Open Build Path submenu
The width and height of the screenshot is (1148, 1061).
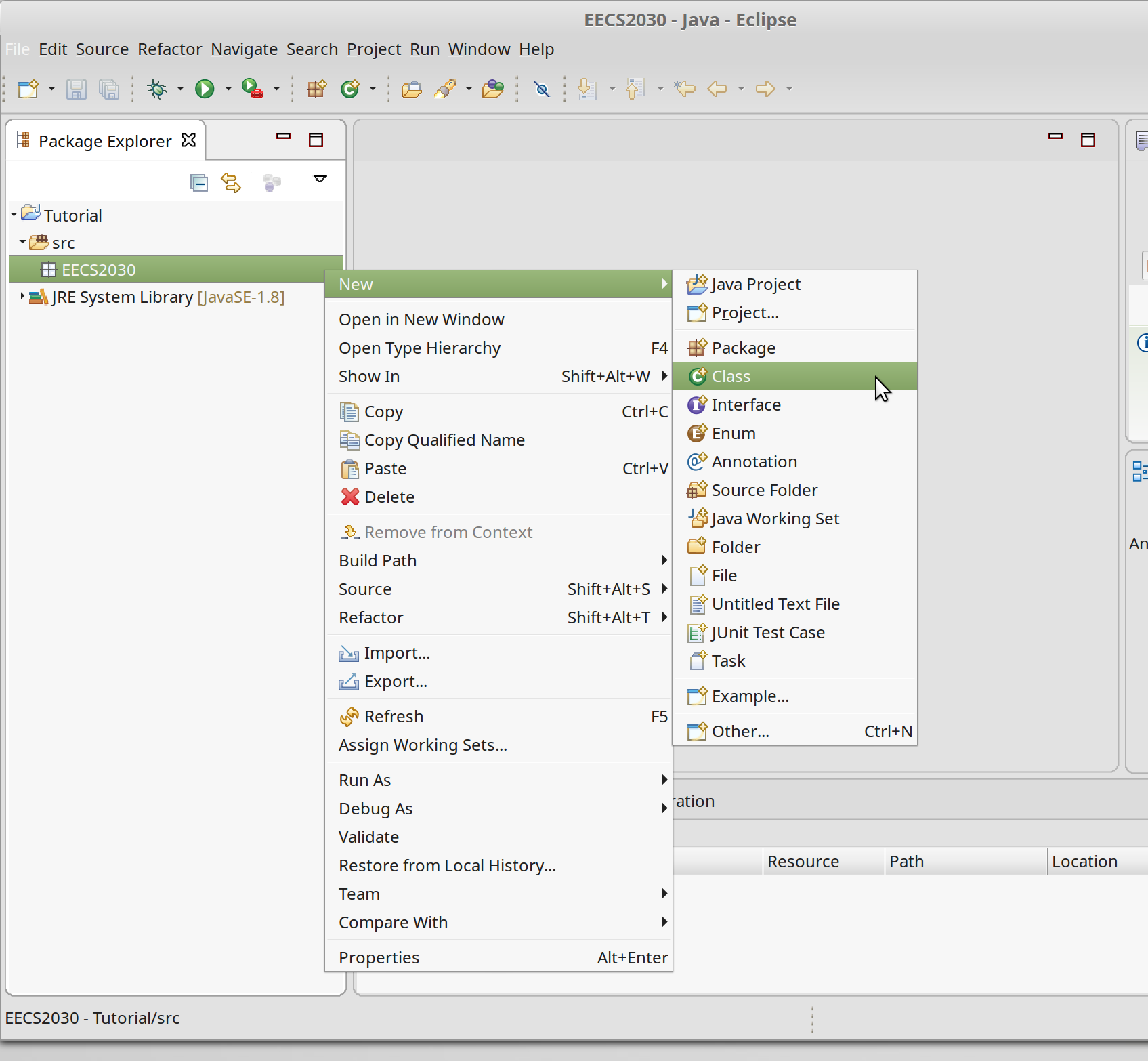tap(499, 560)
